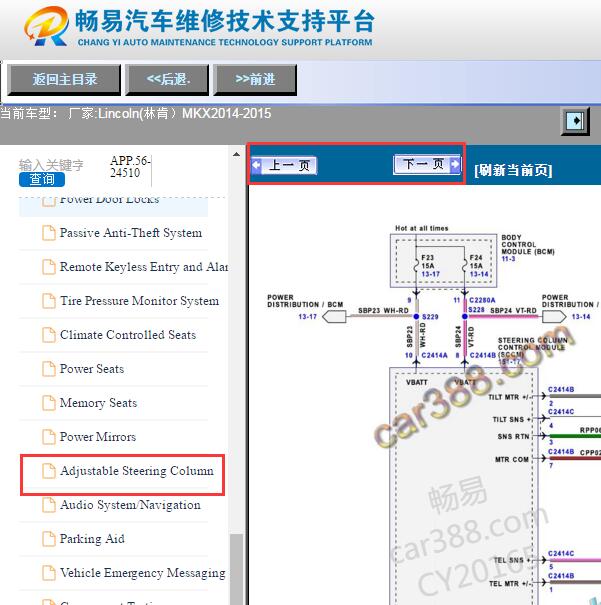Click S228 splice label

(x=476, y=309)
